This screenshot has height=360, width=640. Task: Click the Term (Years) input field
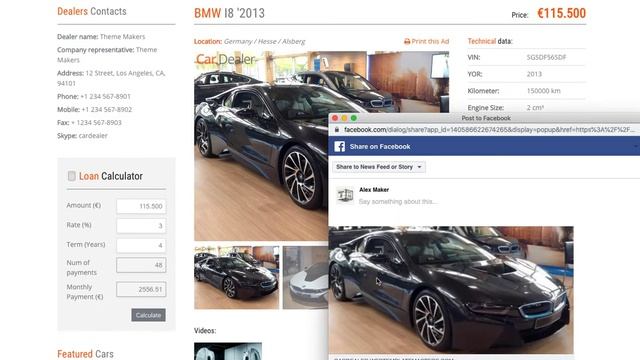click(141, 245)
